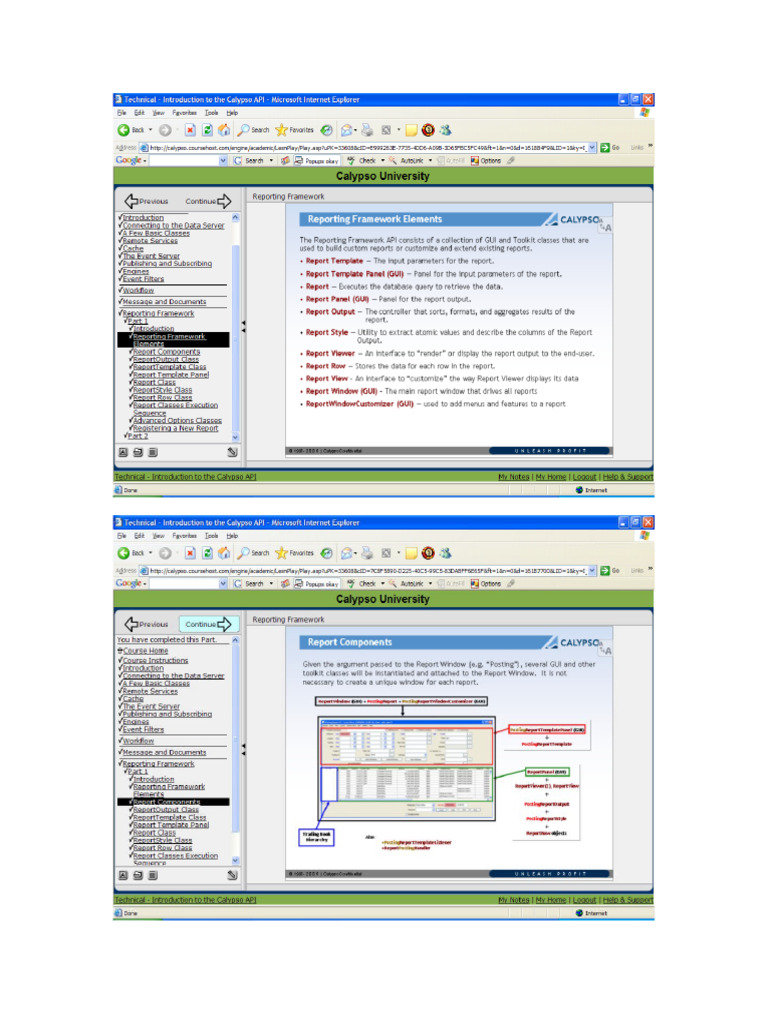Open Search from the upper window's toolbar
This screenshot has width=768, height=1024.
point(253,130)
